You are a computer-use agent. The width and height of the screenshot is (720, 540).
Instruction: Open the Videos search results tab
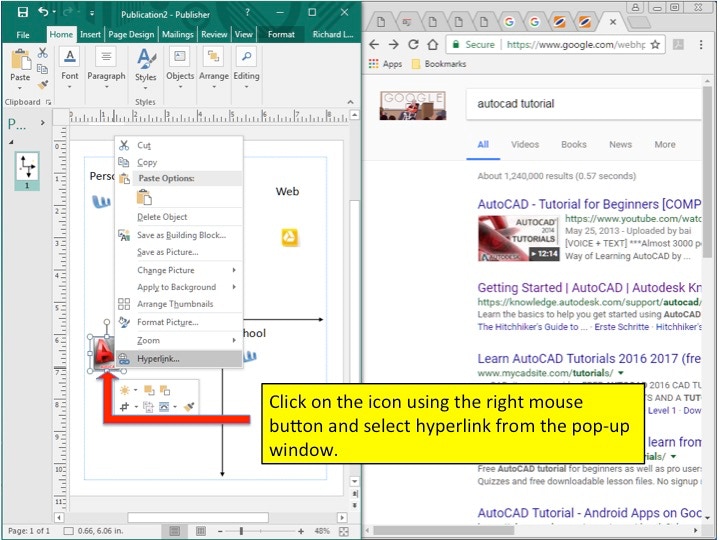[525, 145]
